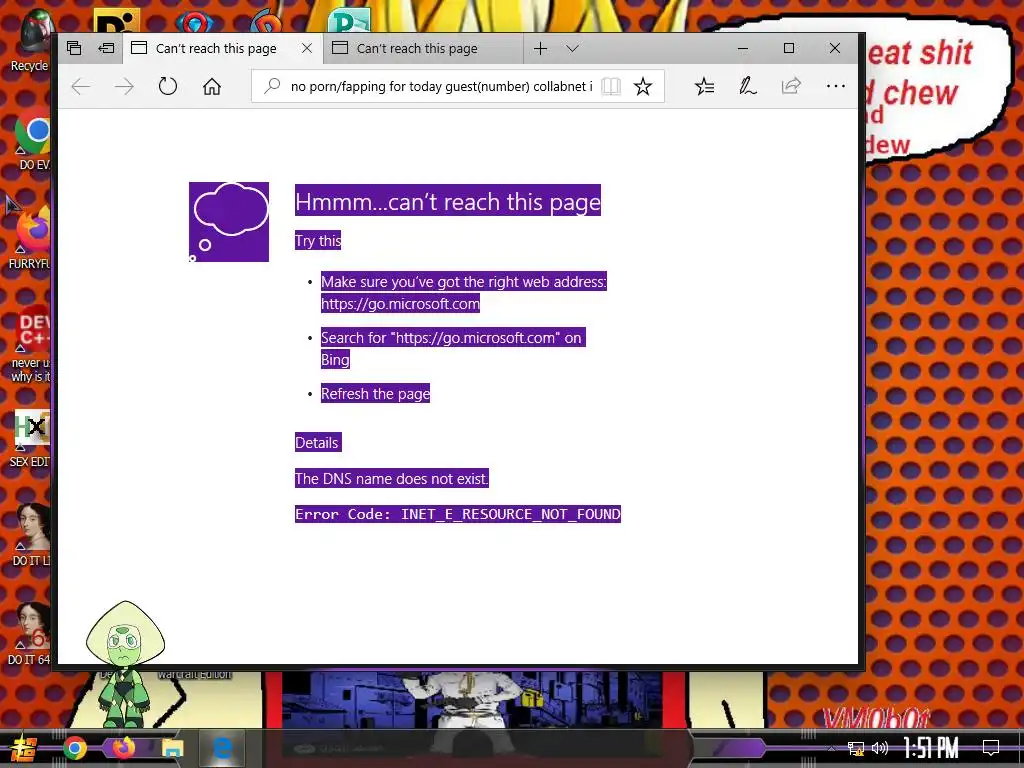Share this page icon
The image size is (1024, 768).
point(791,86)
